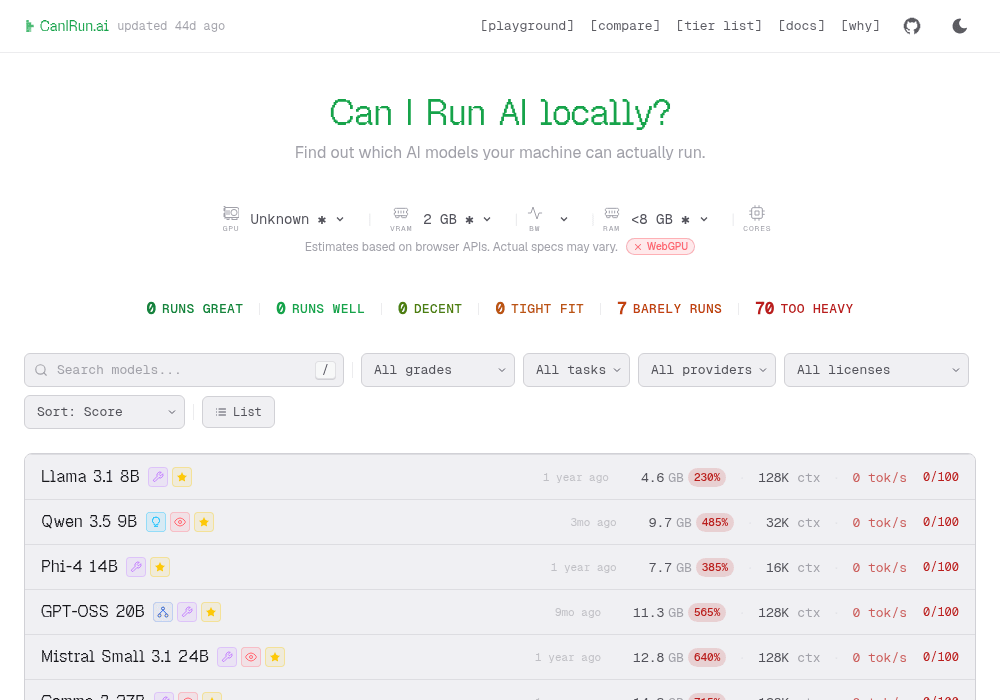The image size is (1000, 700).
Task: Expand the VRAM 2 GB dropdown
Action: pyautogui.click(x=457, y=219)
